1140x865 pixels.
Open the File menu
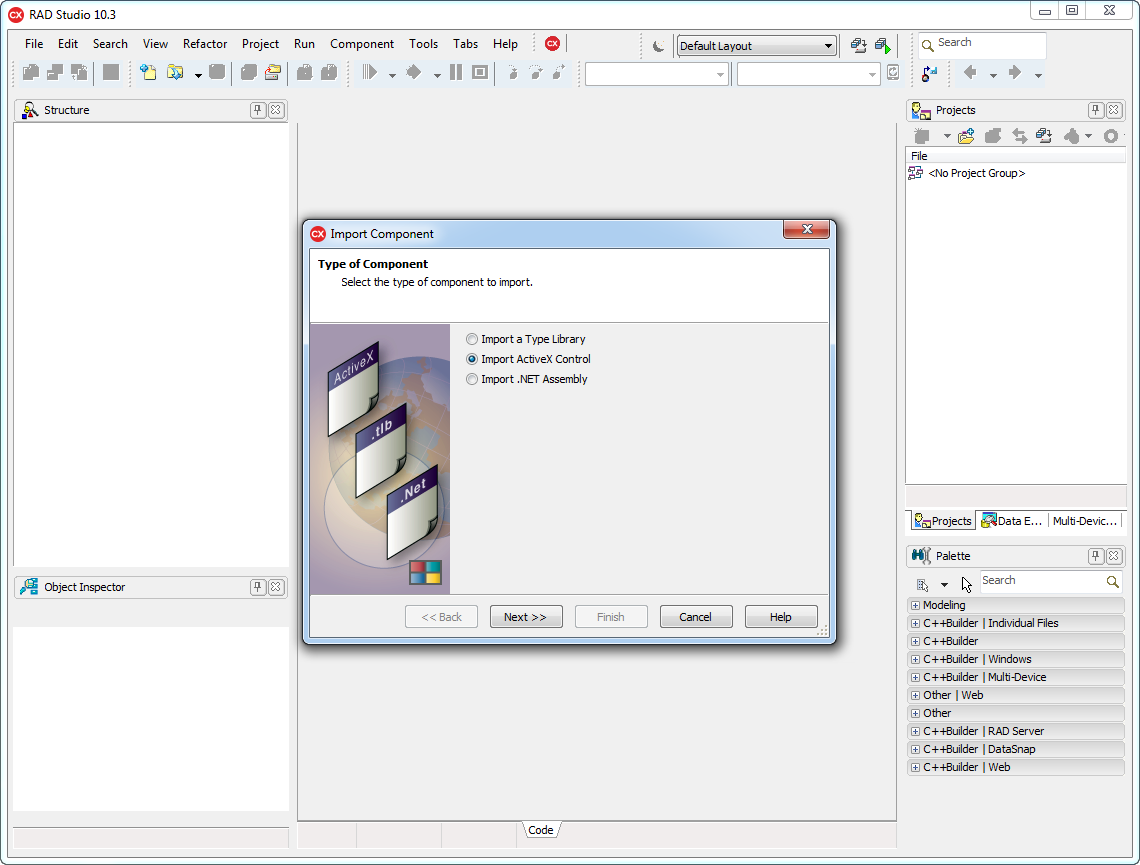[33, 44]
